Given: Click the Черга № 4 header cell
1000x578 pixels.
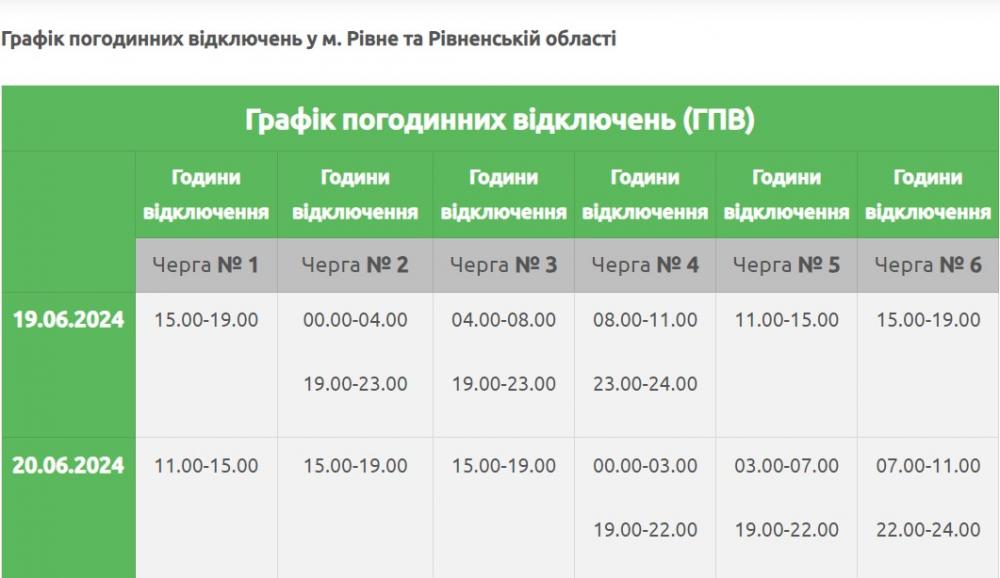Looking at the screenshot, I should point(645,265).
